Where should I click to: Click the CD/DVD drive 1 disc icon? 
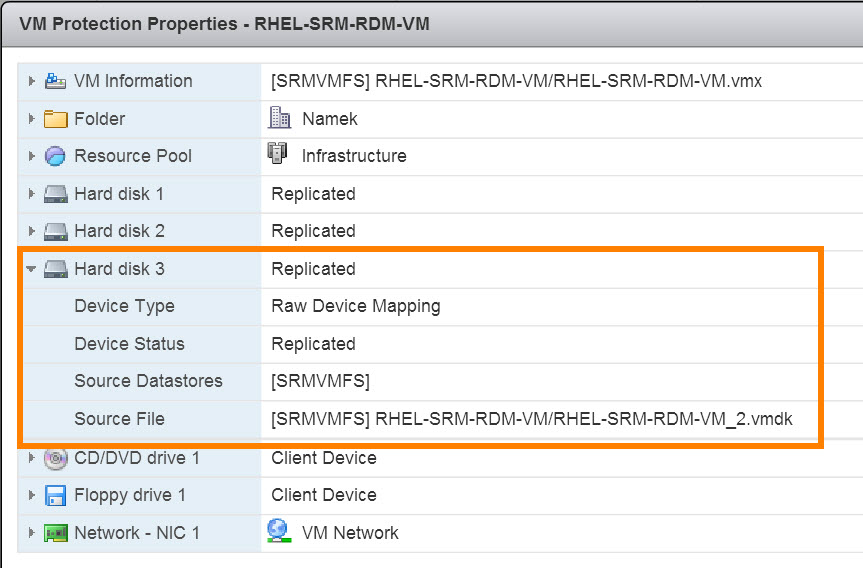[56, 458]
